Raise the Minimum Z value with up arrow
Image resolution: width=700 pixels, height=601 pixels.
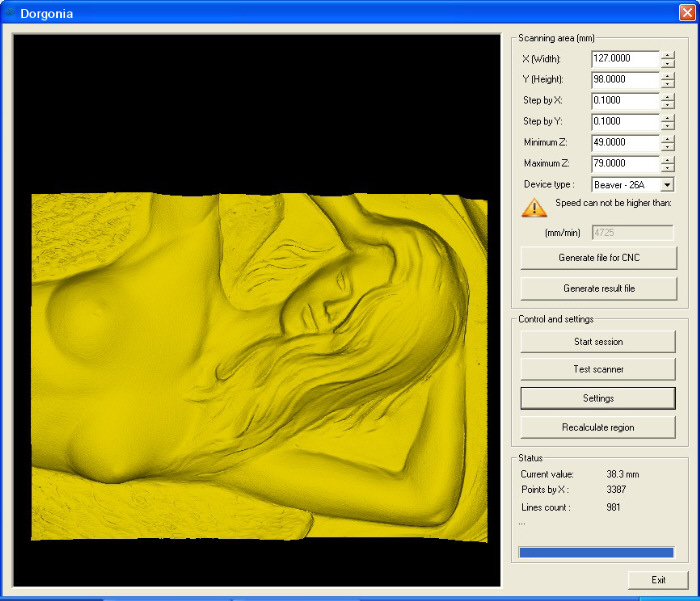[x=667, y=139]
